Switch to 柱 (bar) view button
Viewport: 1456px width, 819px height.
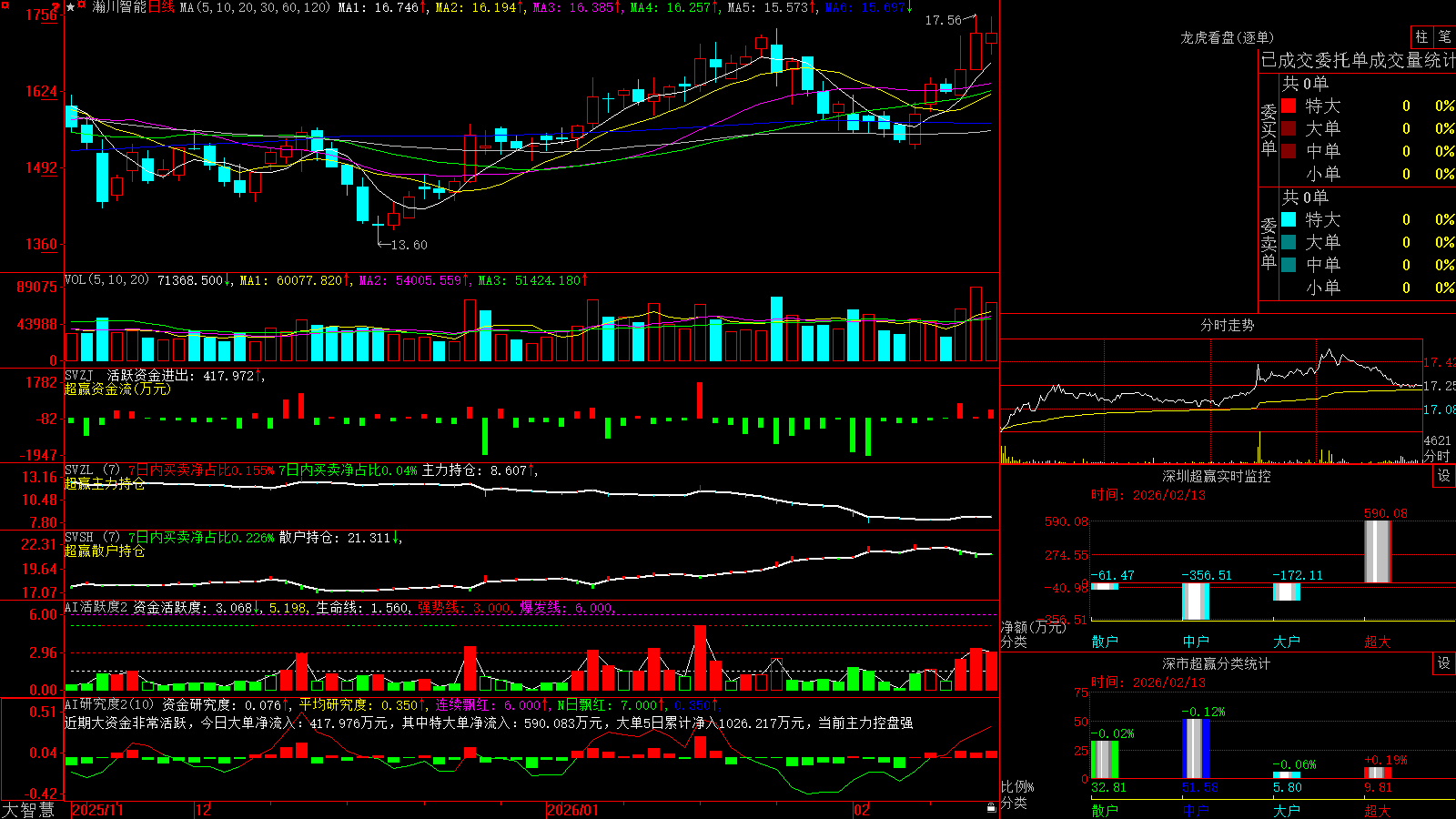1421,37
